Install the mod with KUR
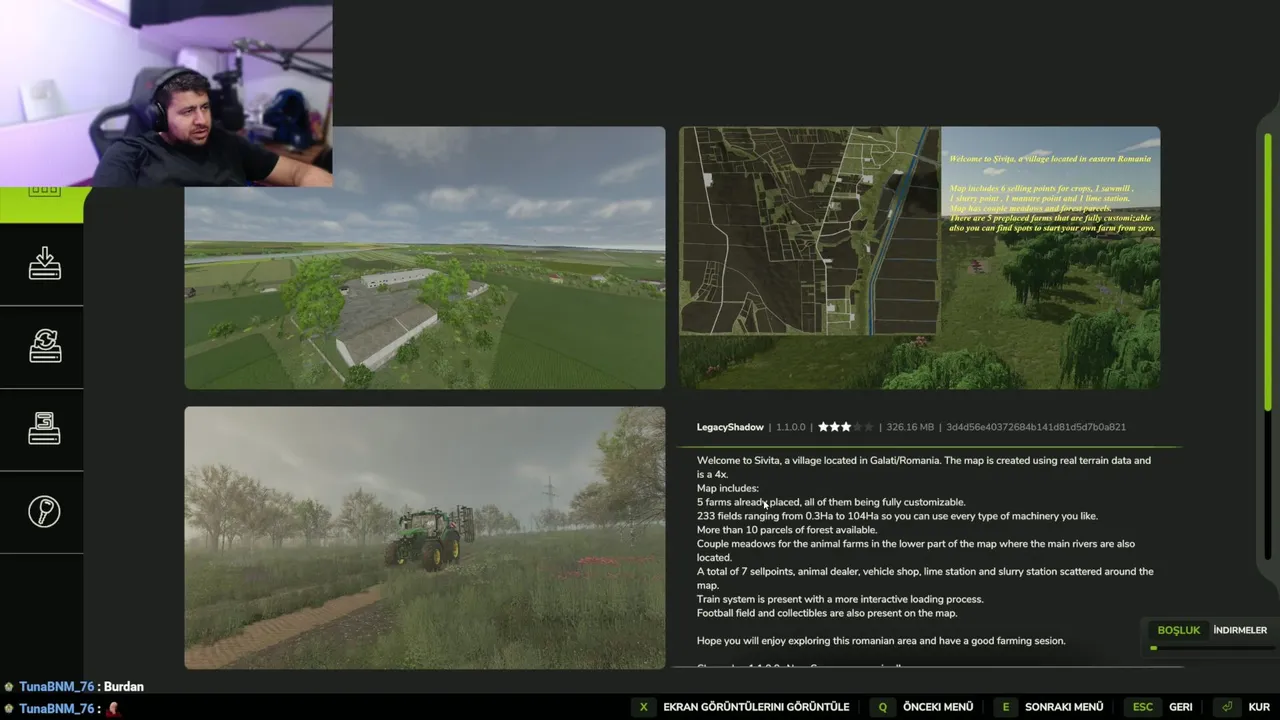Screen dimensions: 1280x720 click(x=1259, y=707)
